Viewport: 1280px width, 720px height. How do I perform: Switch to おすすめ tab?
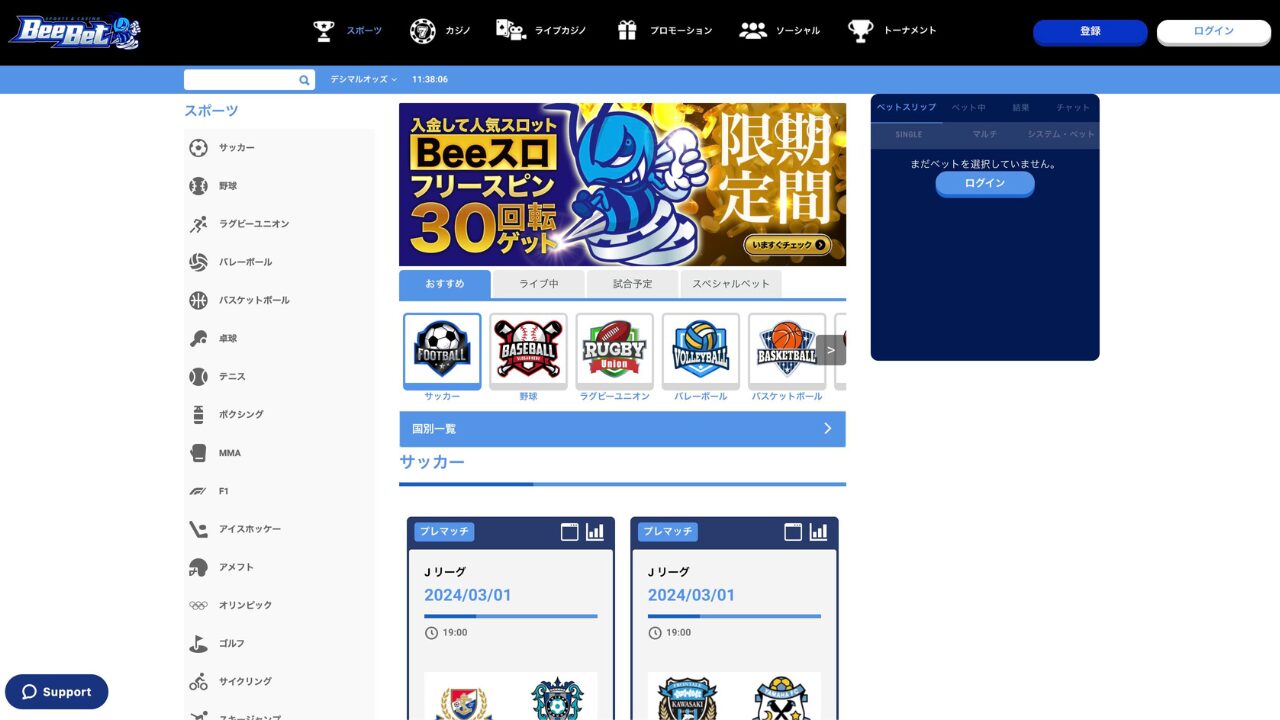445,284
